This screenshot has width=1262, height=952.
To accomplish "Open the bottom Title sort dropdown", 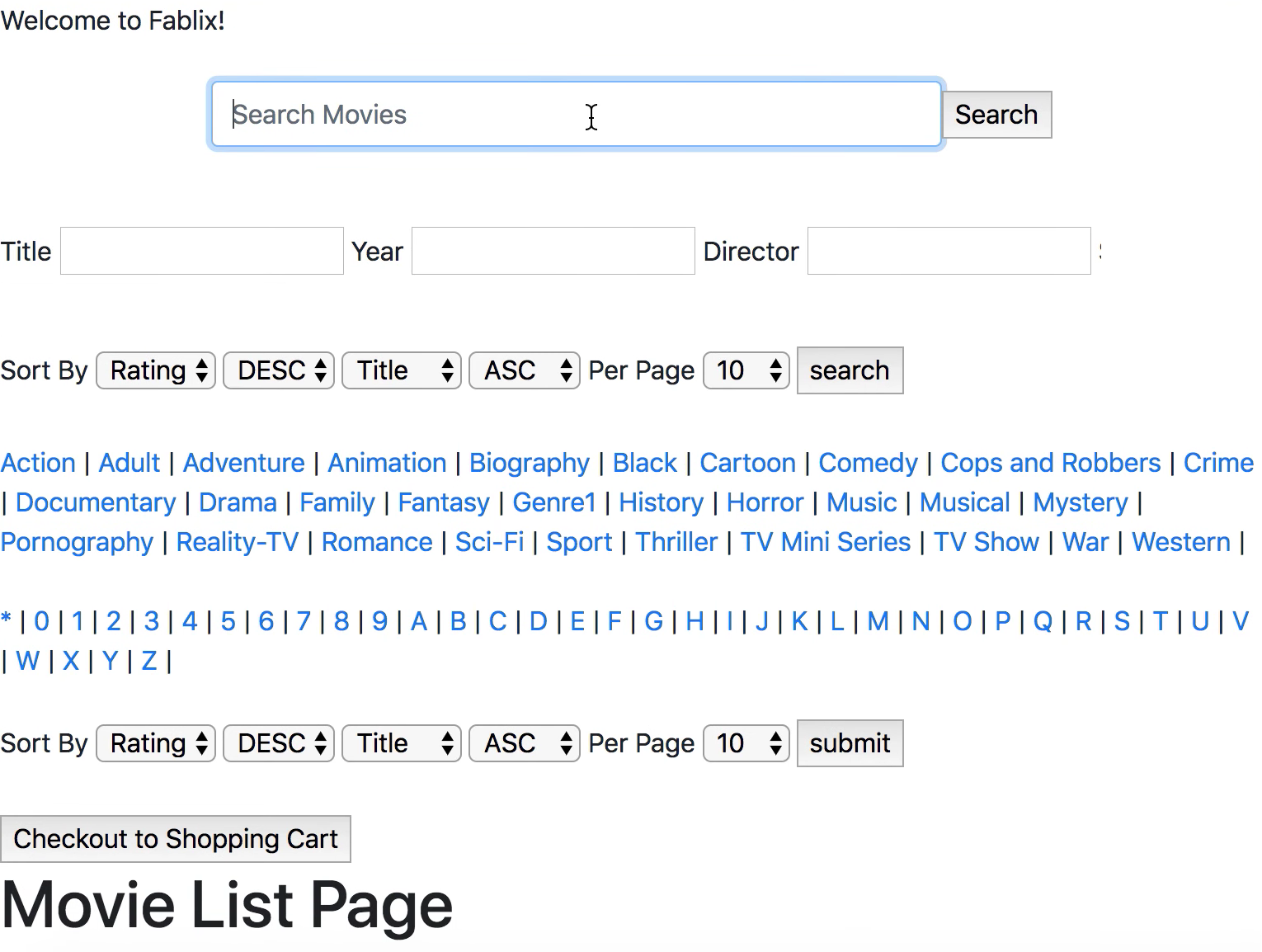I will pyautogui.click(x=402, y=743).
